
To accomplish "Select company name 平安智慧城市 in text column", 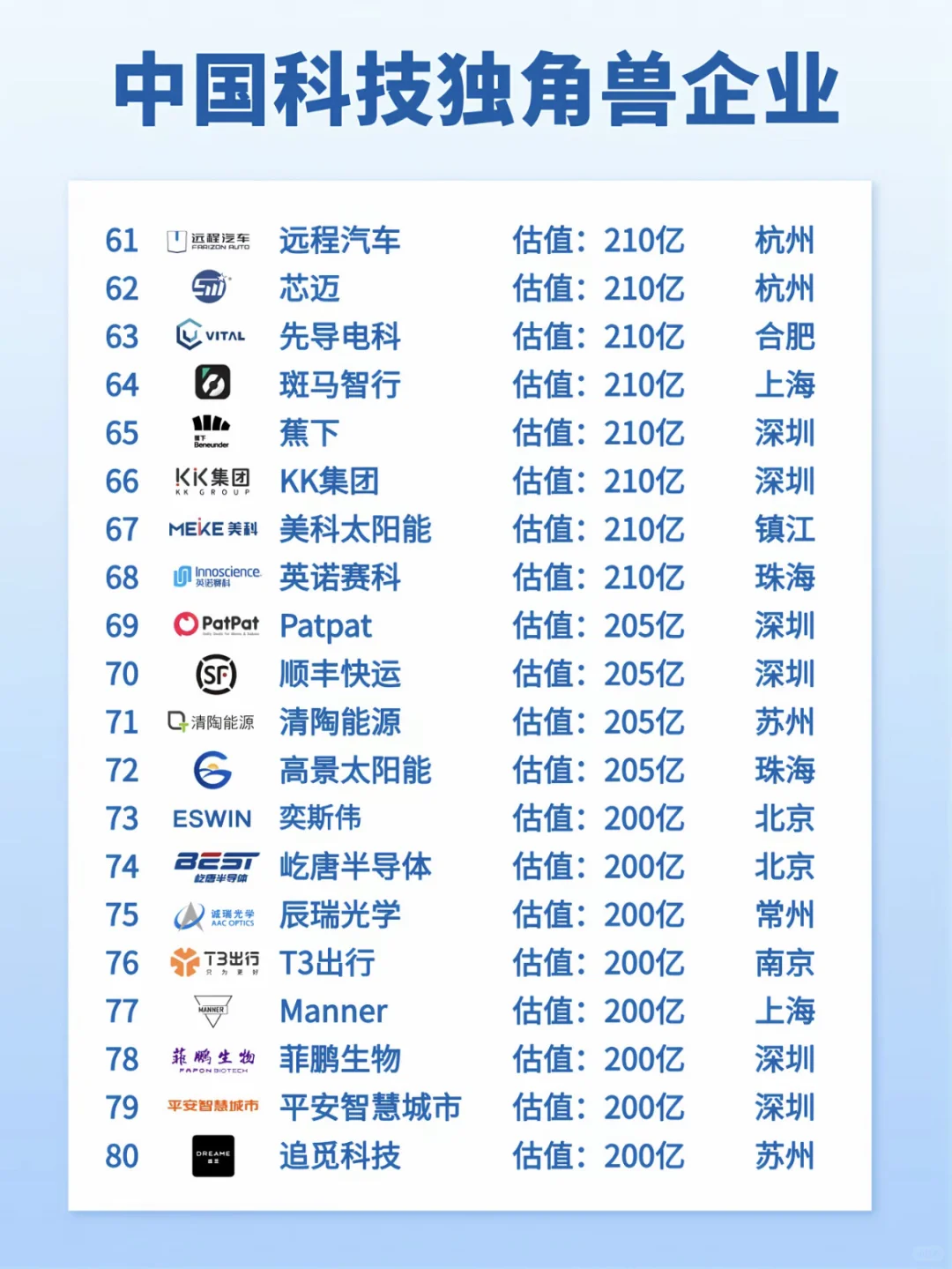I will [370, 1108].
